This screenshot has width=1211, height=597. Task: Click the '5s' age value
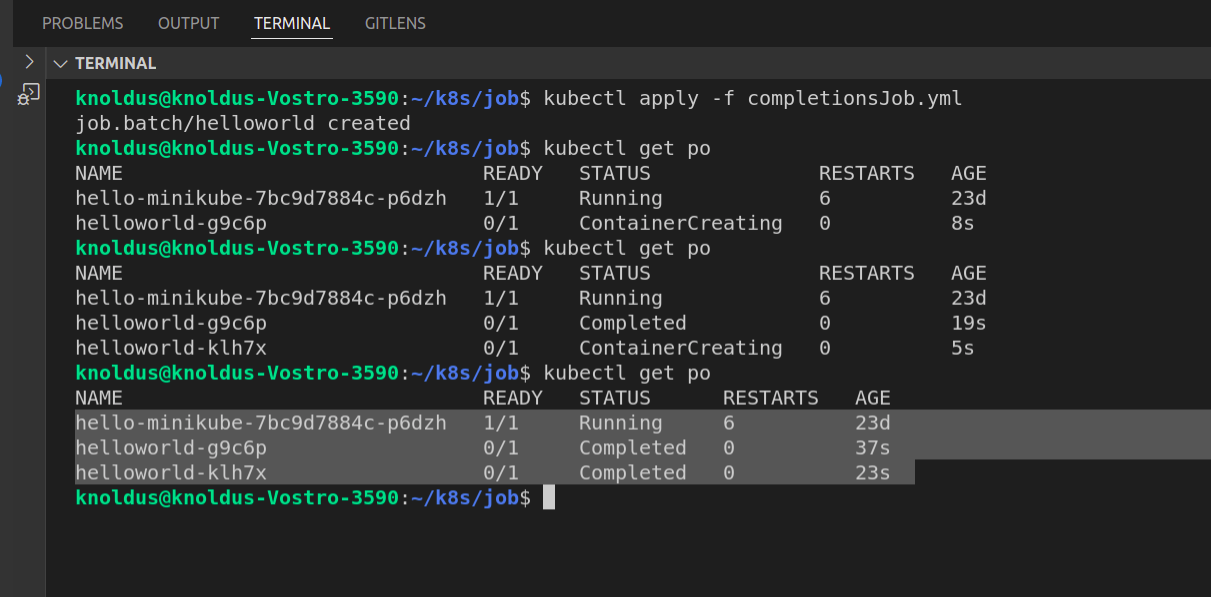[x=962, y=348]
